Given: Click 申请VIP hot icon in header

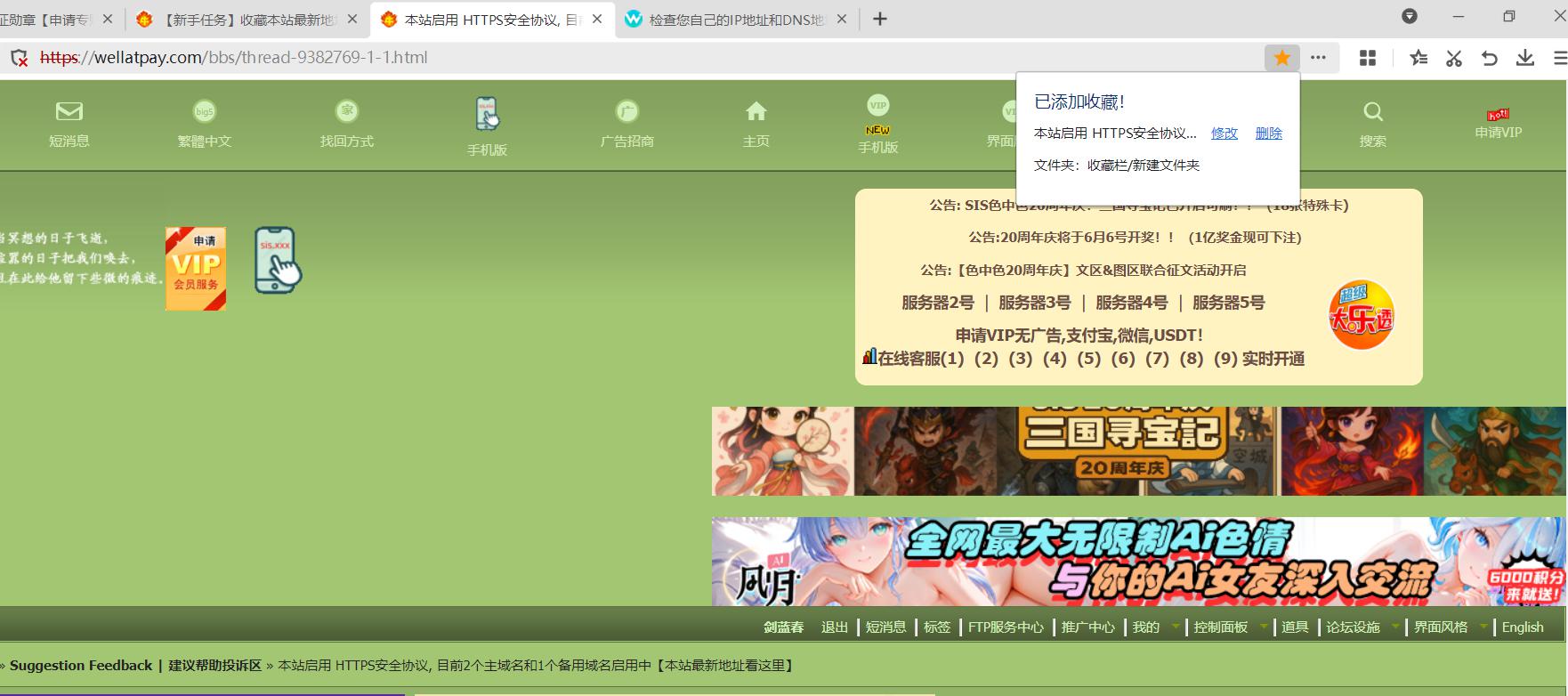Looking at the screenshot, I should point(1499,114).
